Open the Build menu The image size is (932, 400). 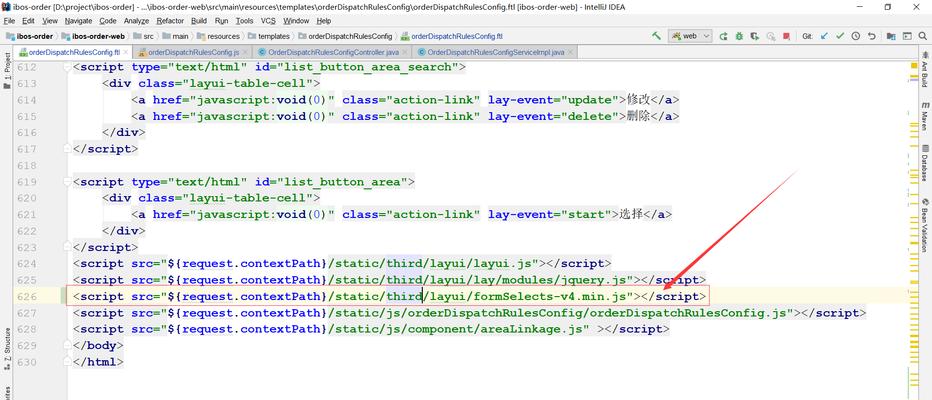coord(199,21)
